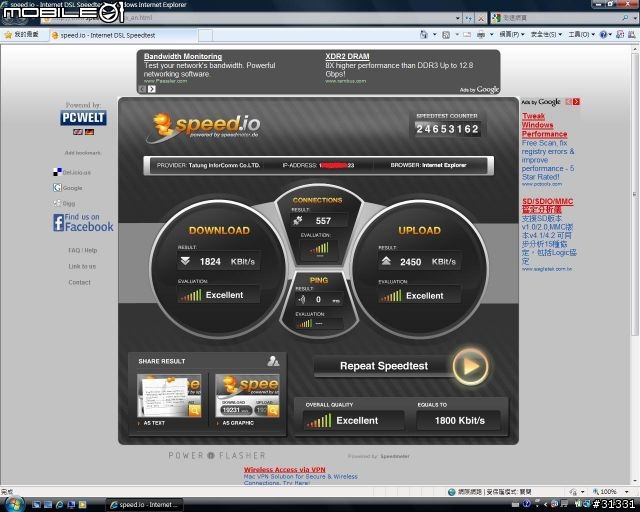This screenshot has width=640, height=512.
Task: Bookmark the page on Digg
Action: click(64, 203)
